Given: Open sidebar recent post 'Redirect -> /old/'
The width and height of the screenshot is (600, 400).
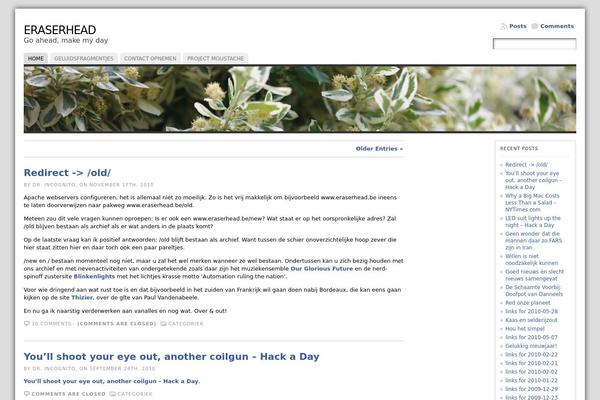Looking at the screenshot, I should 526,165.
